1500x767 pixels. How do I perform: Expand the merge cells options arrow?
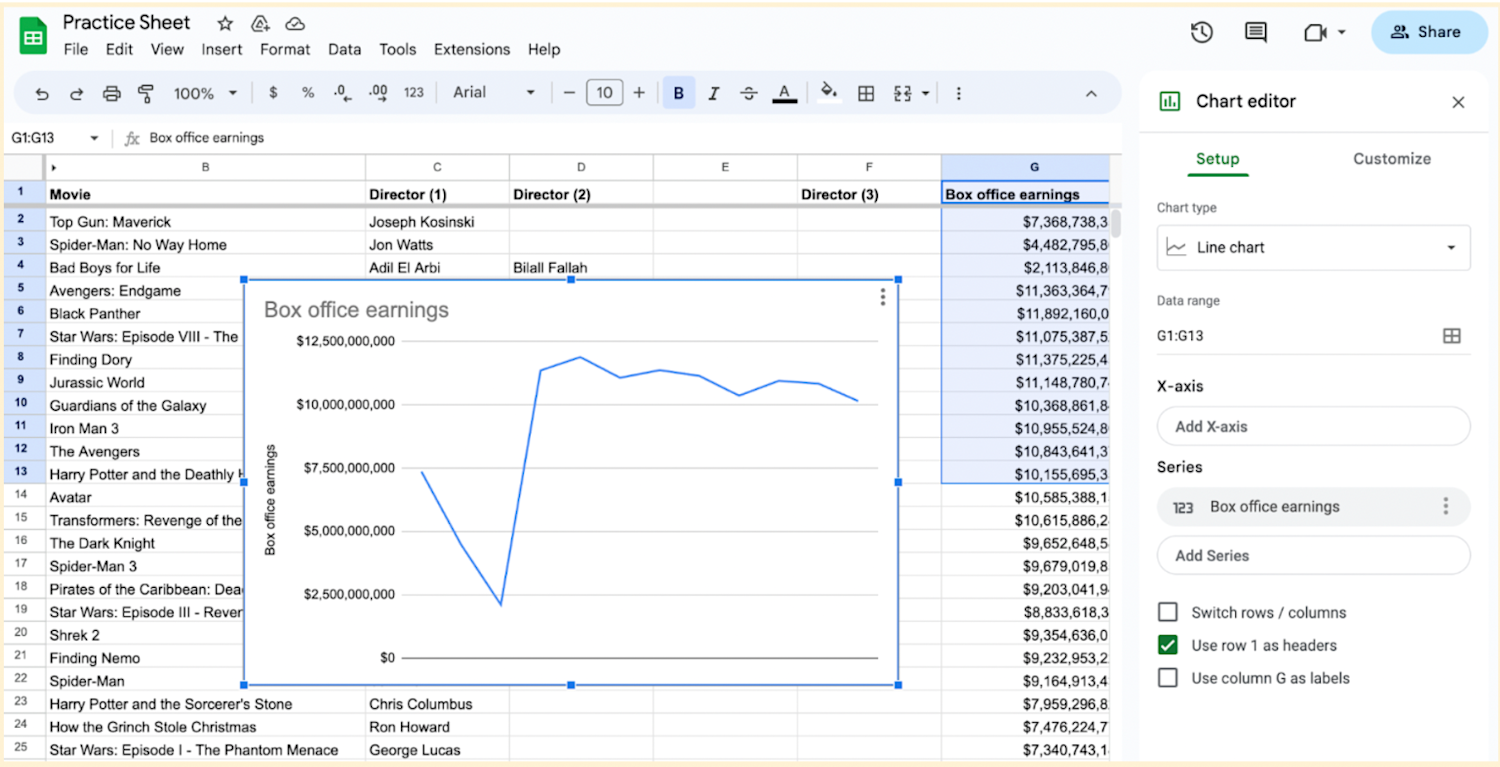pos(926,93)
